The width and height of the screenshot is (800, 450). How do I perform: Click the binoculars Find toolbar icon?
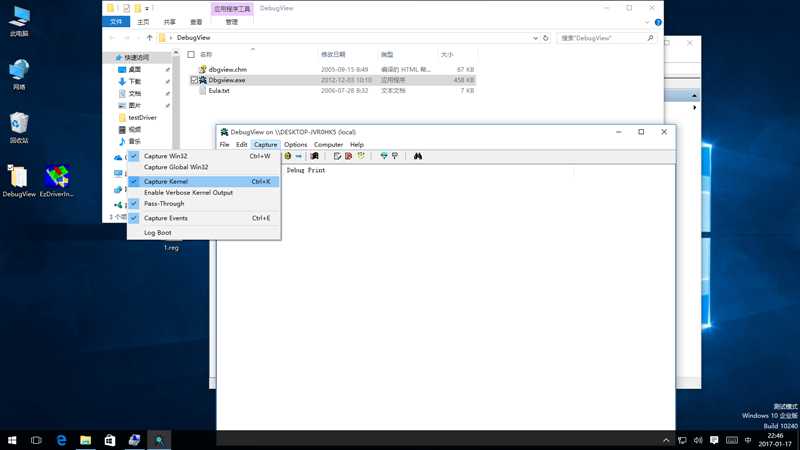(418, 156)
